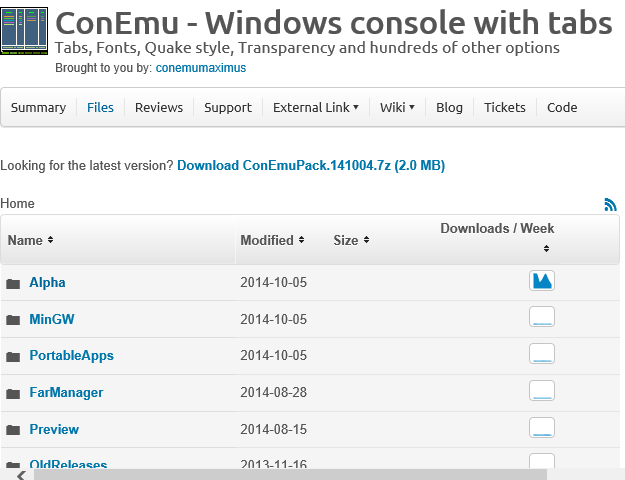
Task: Open the FarManager folder link
Action: (66, 393)
